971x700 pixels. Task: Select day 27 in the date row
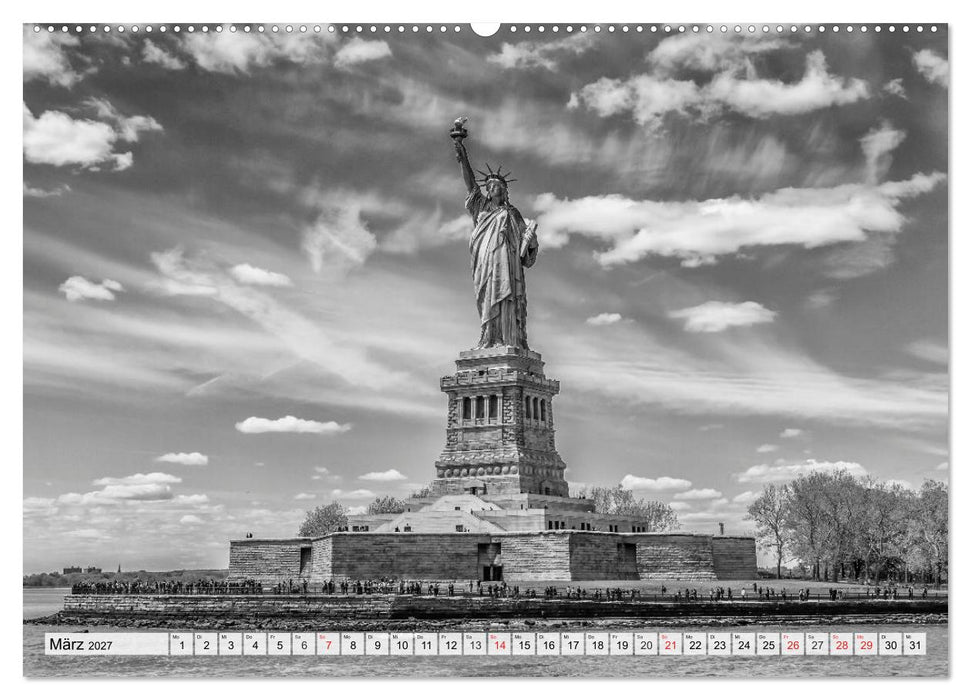pos(817,644)
